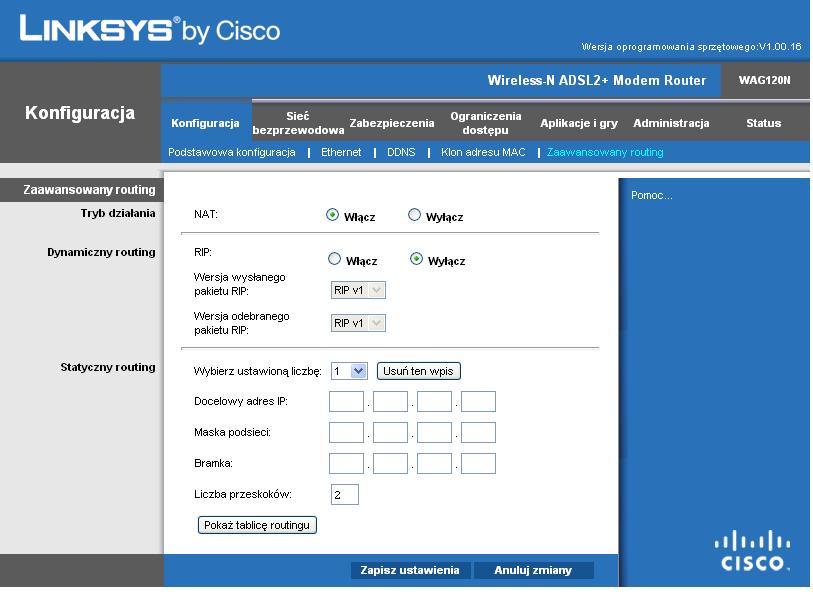Viewport: 813px width, 596px height.
Task: Open the Status tab
Action: click(763, 123)
